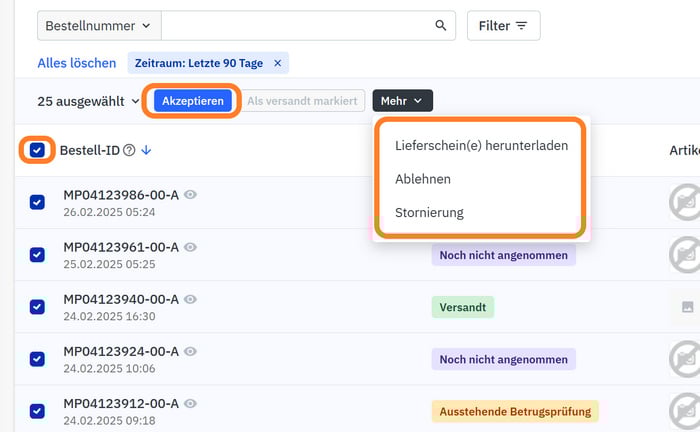Screen dimensions: 700x432
Task: Click the eye icon beside order MP04123924-00-A
Action: click(x=190, y=351)
